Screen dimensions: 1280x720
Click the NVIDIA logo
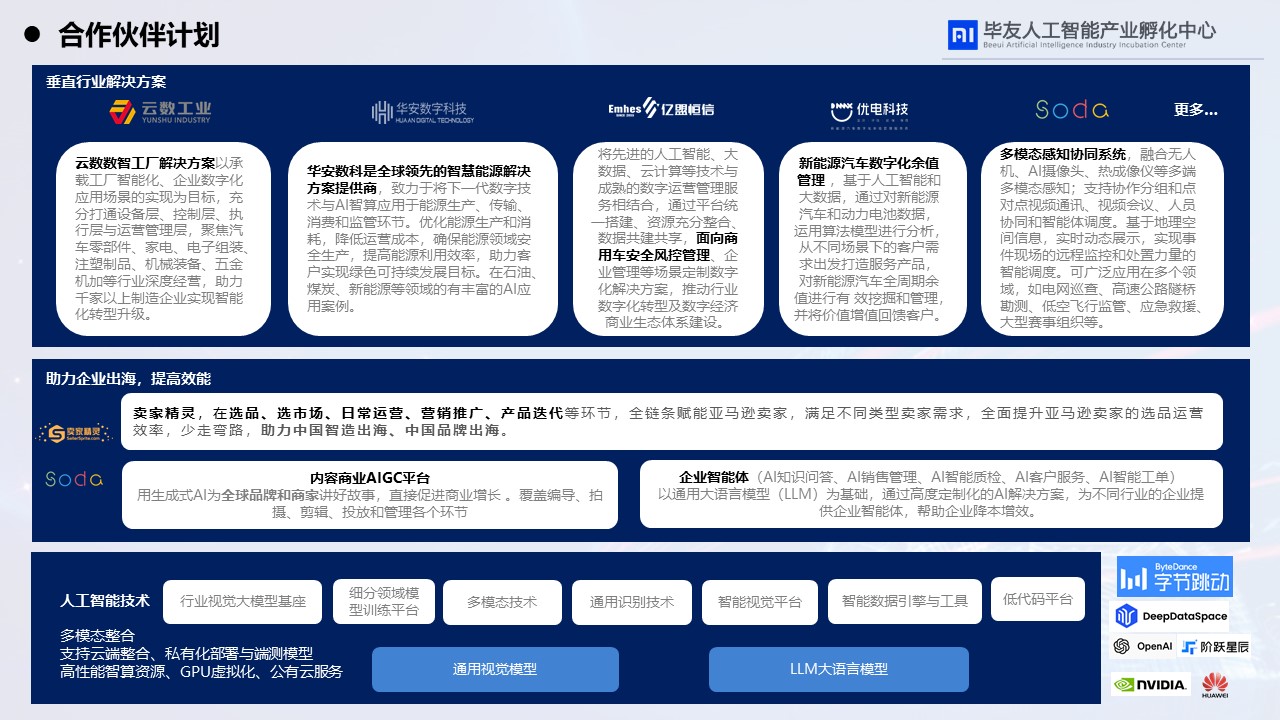click(x=1151, y=685)
